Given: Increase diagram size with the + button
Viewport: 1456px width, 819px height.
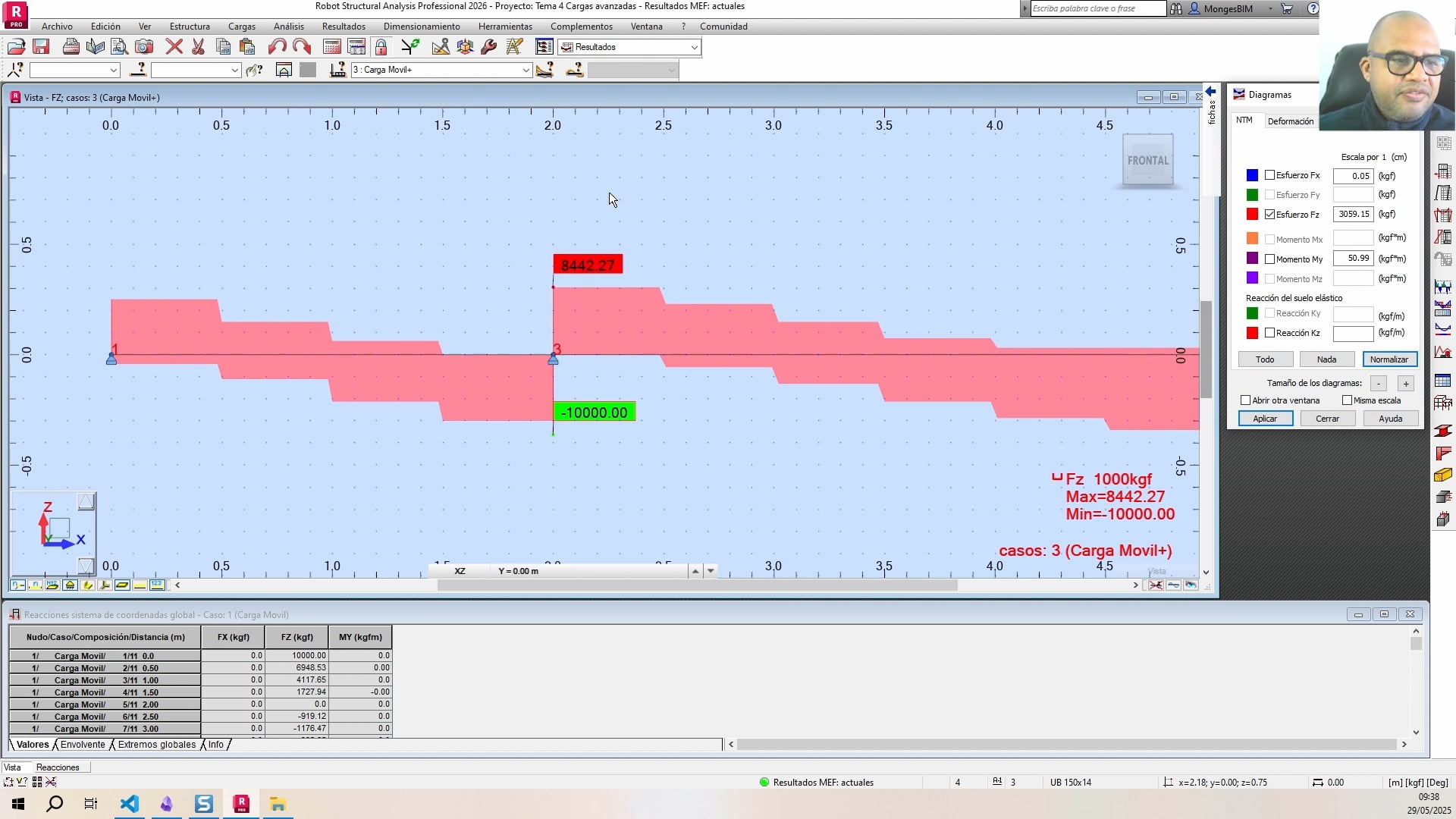Looking at the screenshot, I should 1405,384.
